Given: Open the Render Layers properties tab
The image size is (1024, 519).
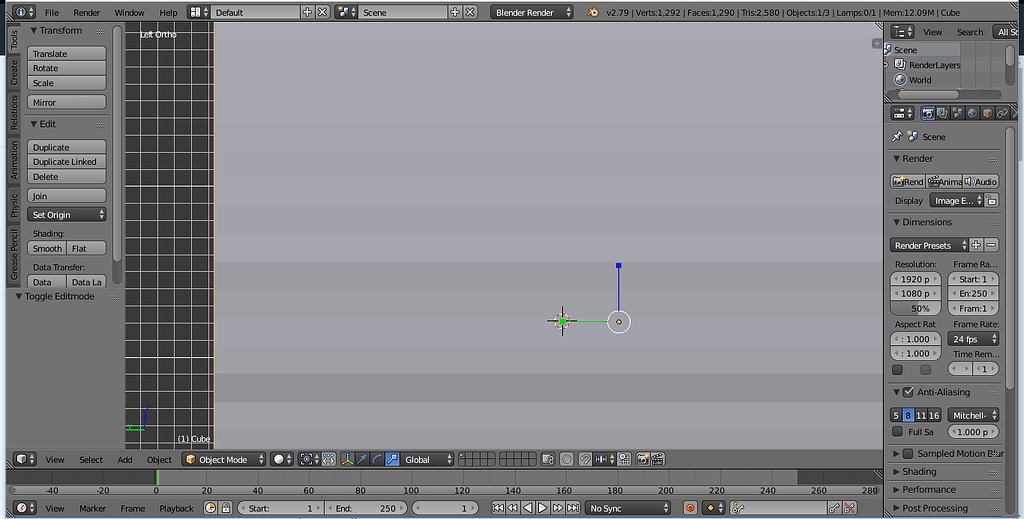Looking at the screenshot, I should point(942,113).
